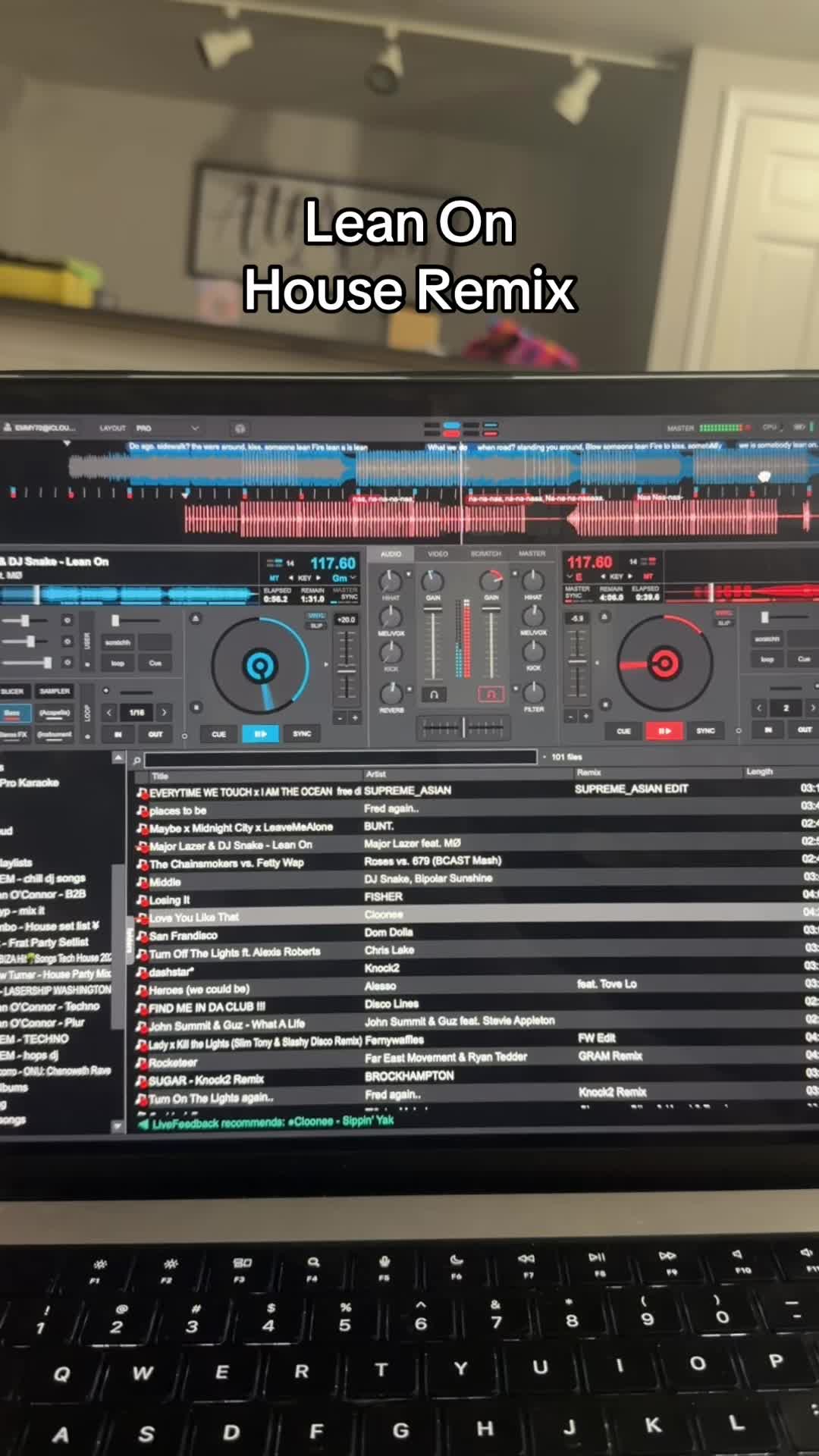
Task: Toggle left channel headphone cue
Action: 434,694
